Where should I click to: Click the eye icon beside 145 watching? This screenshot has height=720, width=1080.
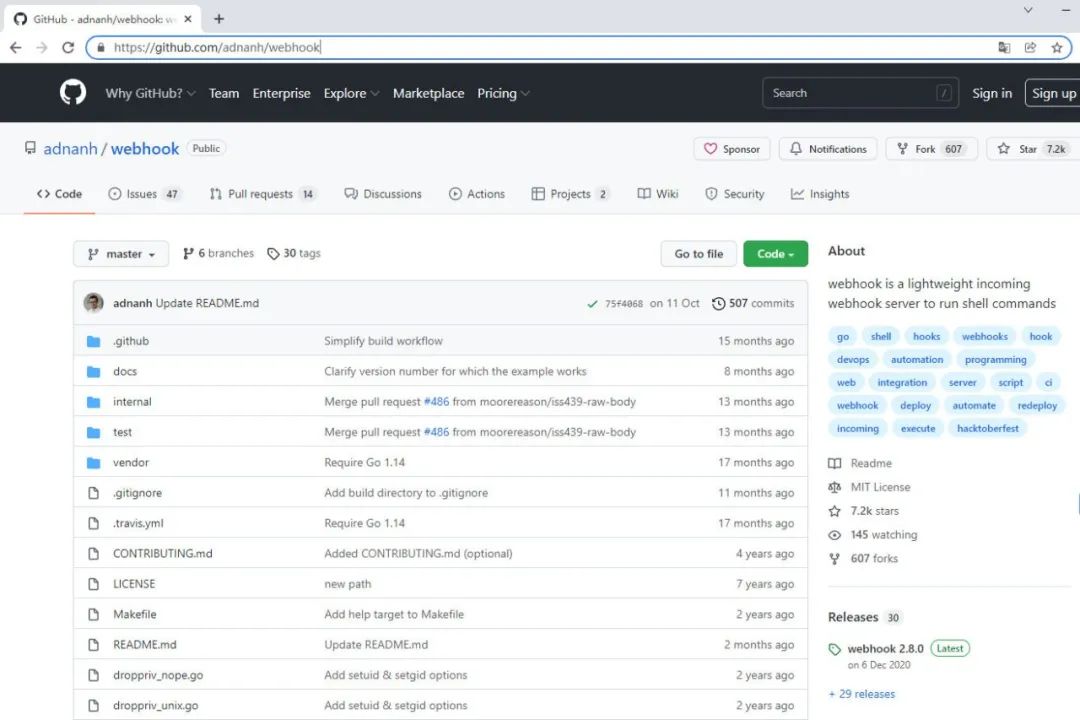pos(835,535)
